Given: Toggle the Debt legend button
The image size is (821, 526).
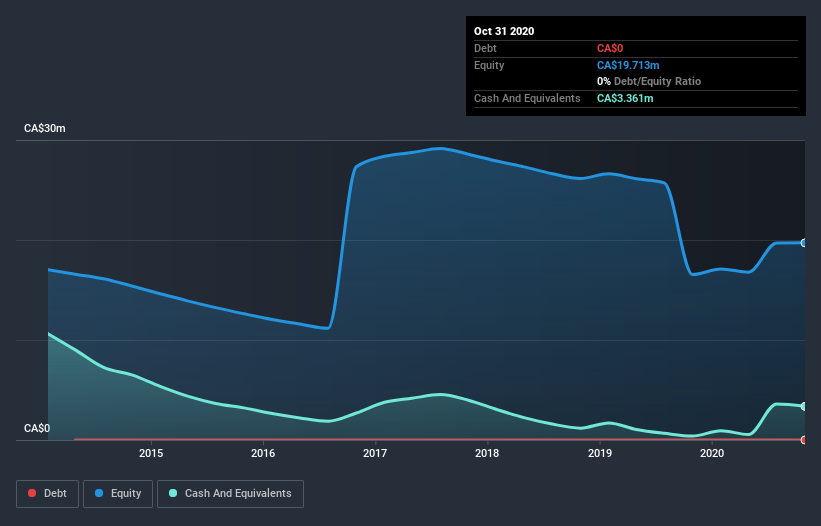Looking at the screenshot, I should tap(47, 494).
